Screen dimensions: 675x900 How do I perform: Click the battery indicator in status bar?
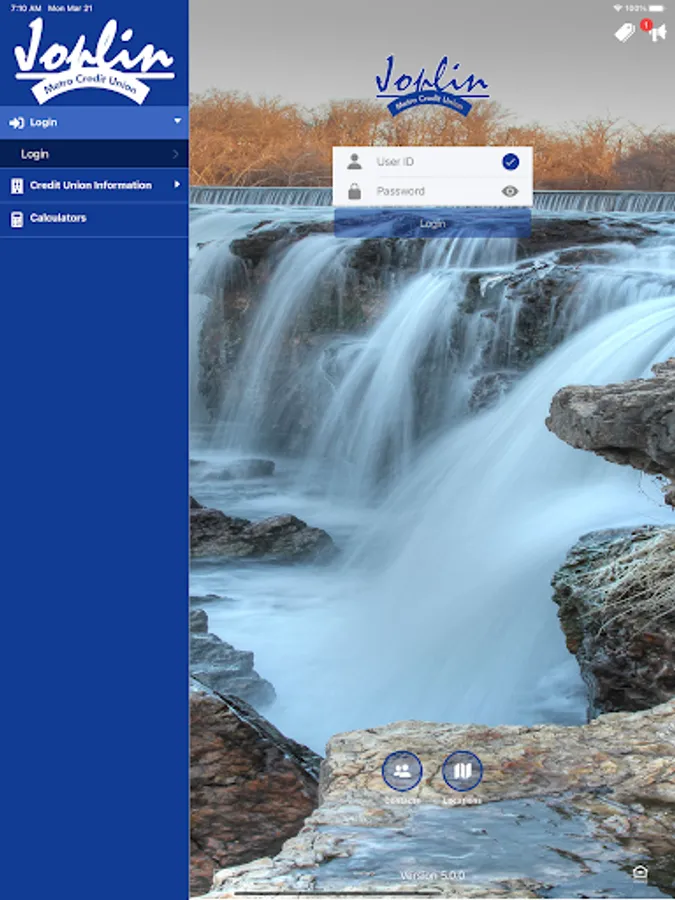pyautogui.click(x=655, y=7)
